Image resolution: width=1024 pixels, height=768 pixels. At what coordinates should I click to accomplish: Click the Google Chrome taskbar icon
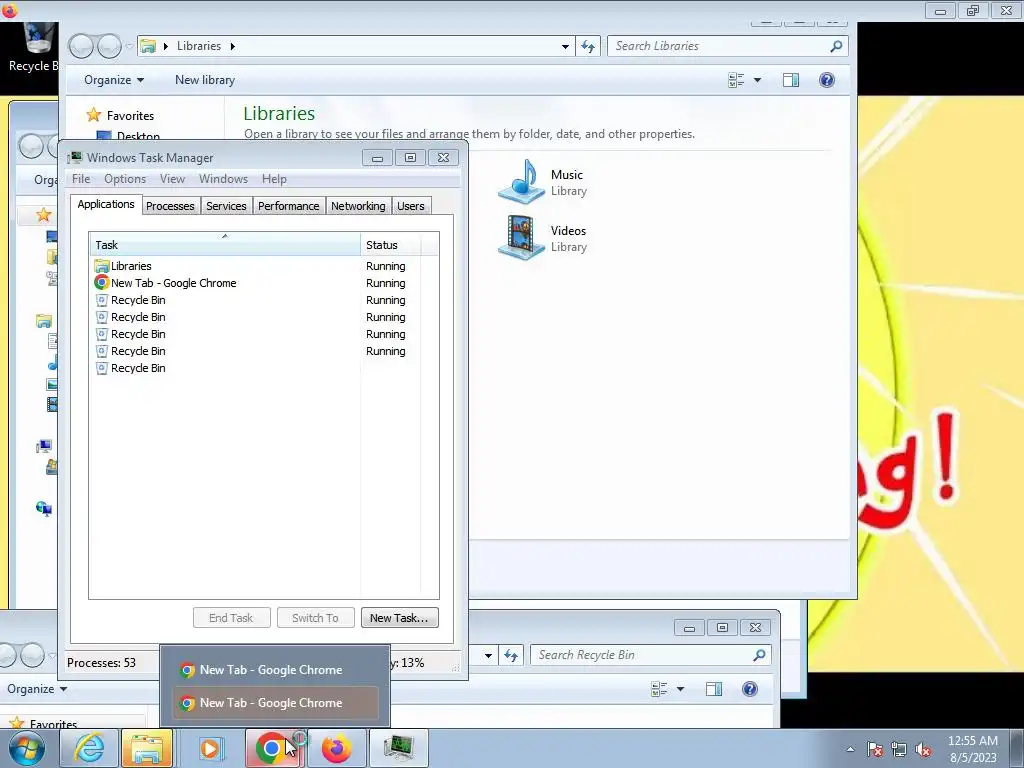[x=272, y=748]
